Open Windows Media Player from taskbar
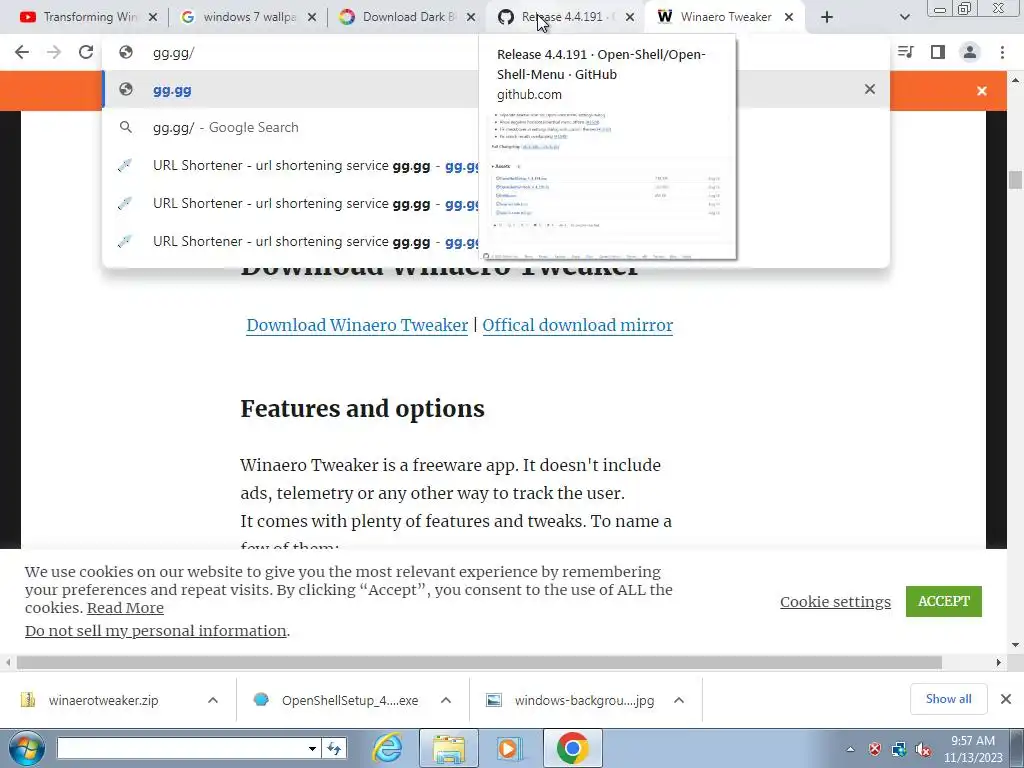Viewport: 1024px width, 768px height. [x=508, y=748]
